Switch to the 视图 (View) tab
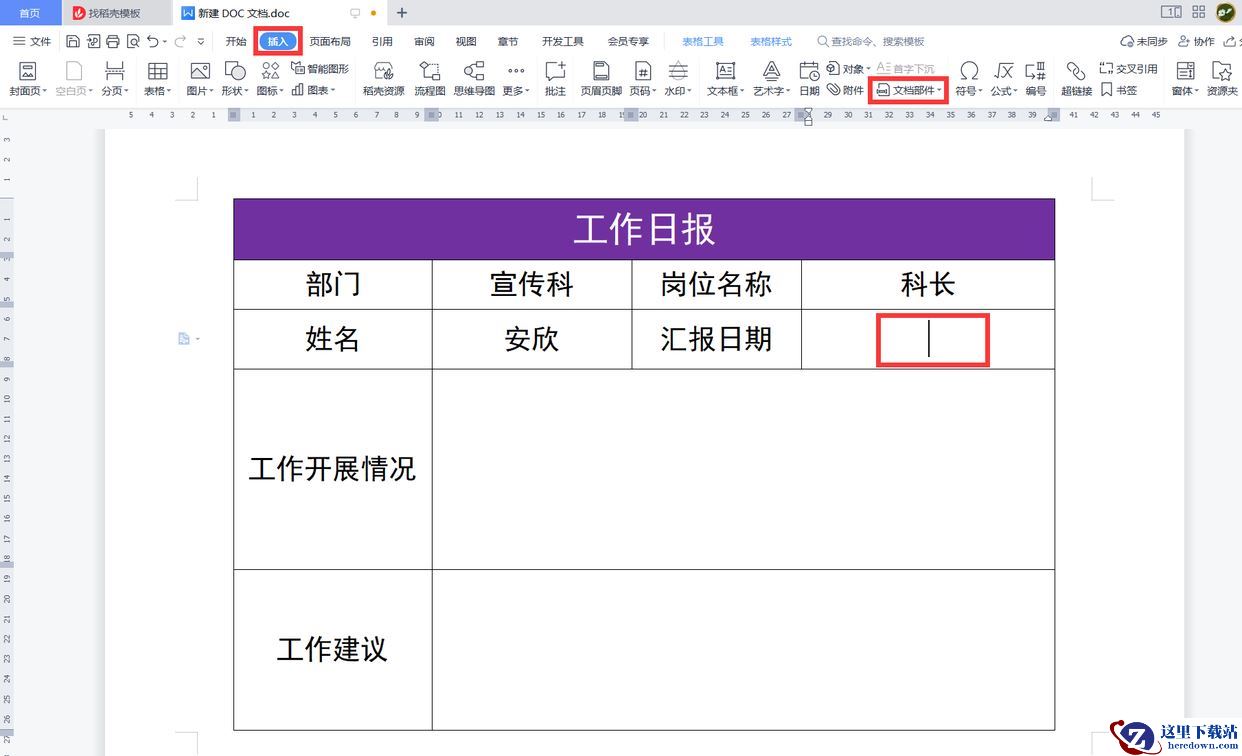Viewport: 1242px width, 756px height. [x=466, y=41]
